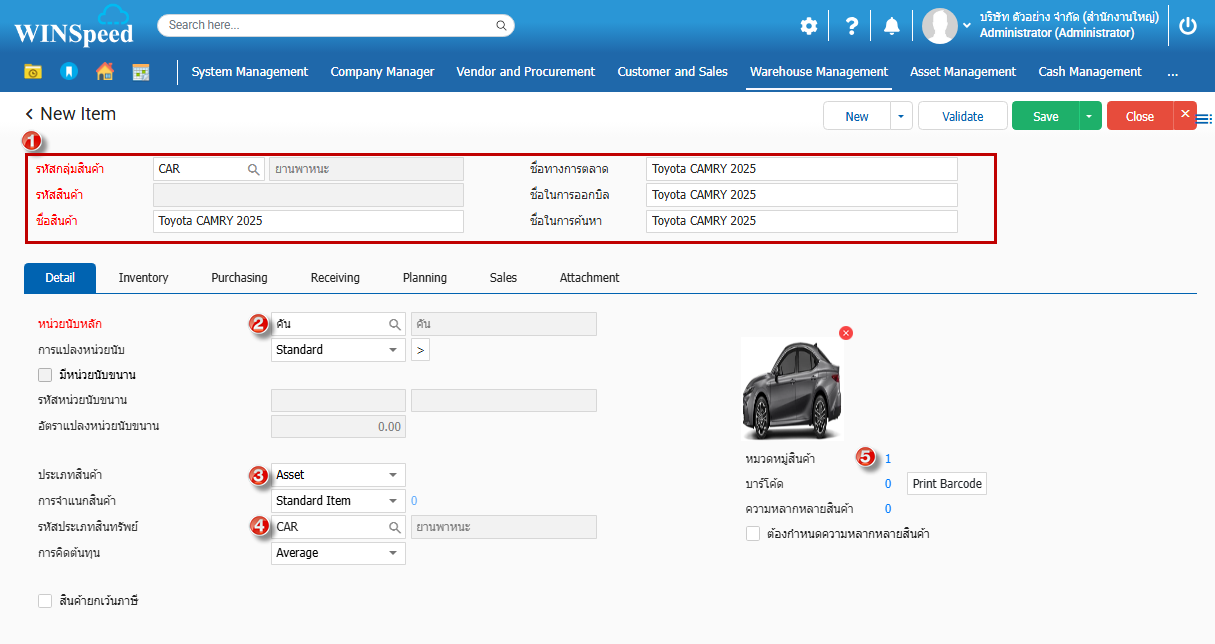Click the Print Barcode button
The image size is (1215, 644).
click(x=947, y=484)
